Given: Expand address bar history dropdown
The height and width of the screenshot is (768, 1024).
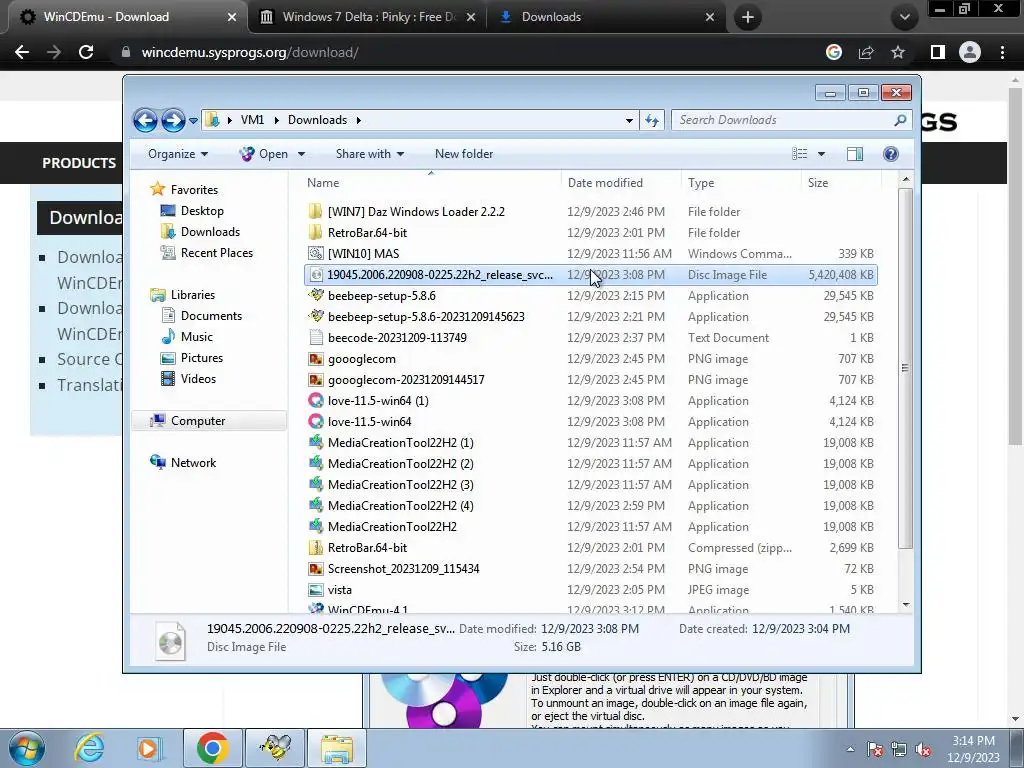Looking at the screenshot, I should click(629, 121).
